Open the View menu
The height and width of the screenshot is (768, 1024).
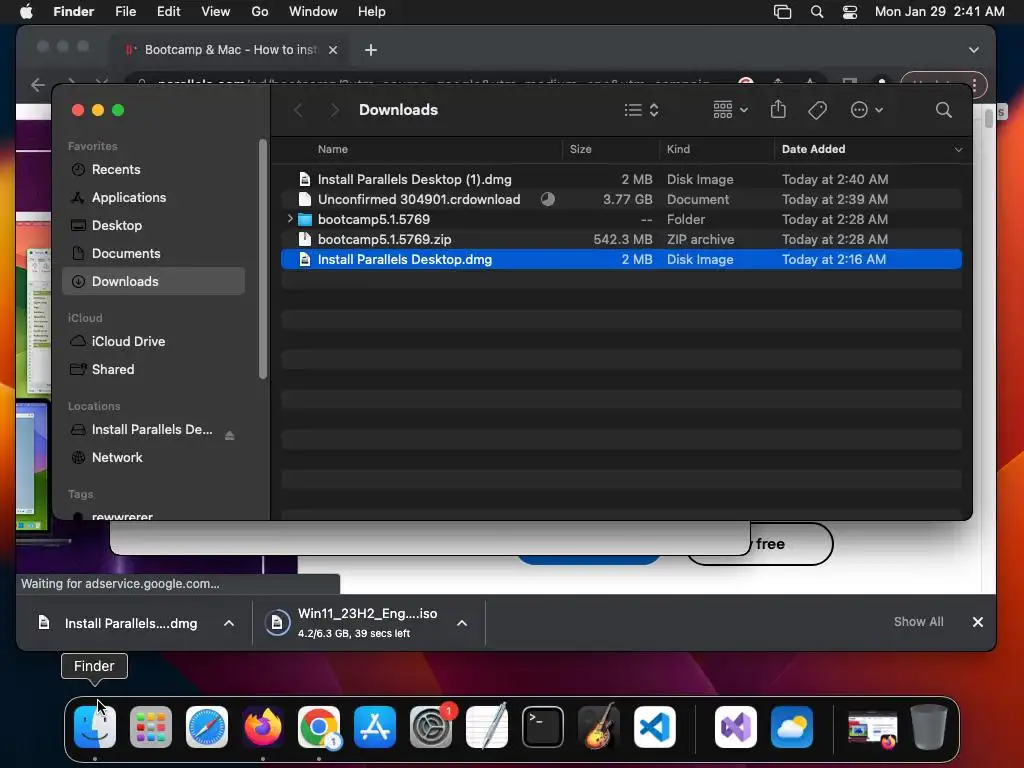[x=216, y=12]
